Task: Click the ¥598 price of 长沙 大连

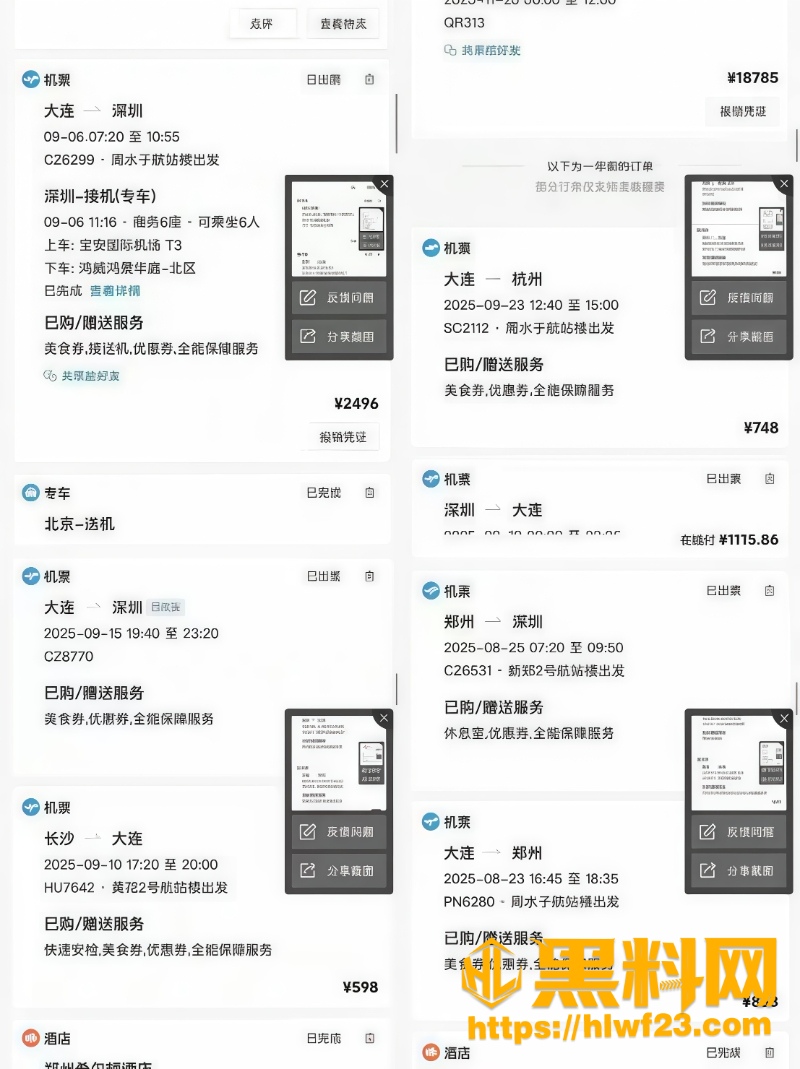Action: click(360, 987)
